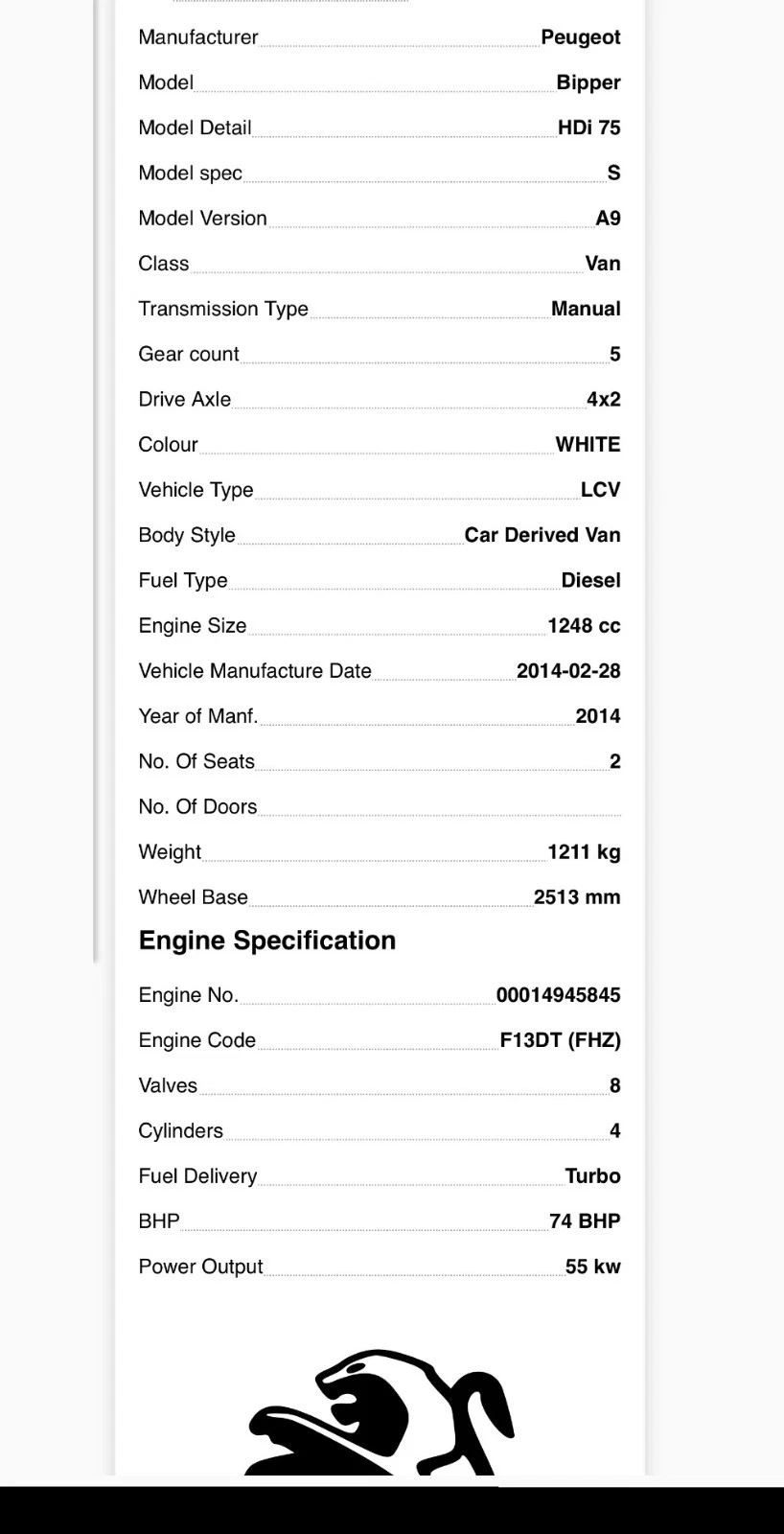Select the Manufacturer value Peugeot
784x1534 pixels.
[x=581, y=37]
